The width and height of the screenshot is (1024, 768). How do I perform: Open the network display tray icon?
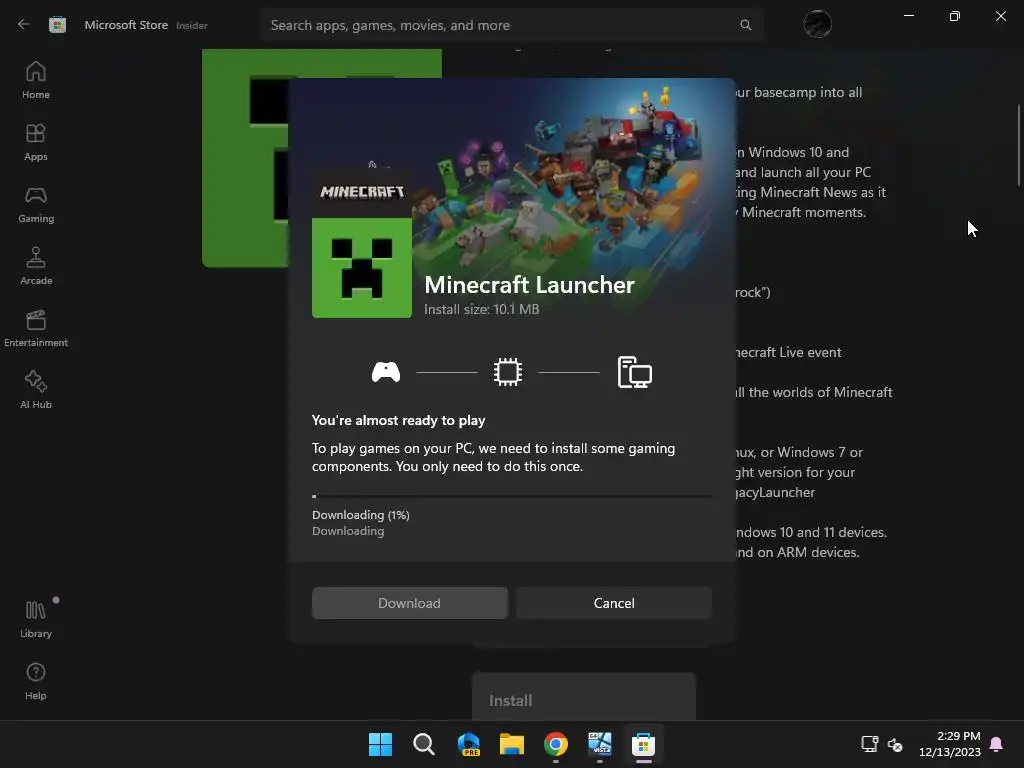pyautogui.click(x=870, y=744)
